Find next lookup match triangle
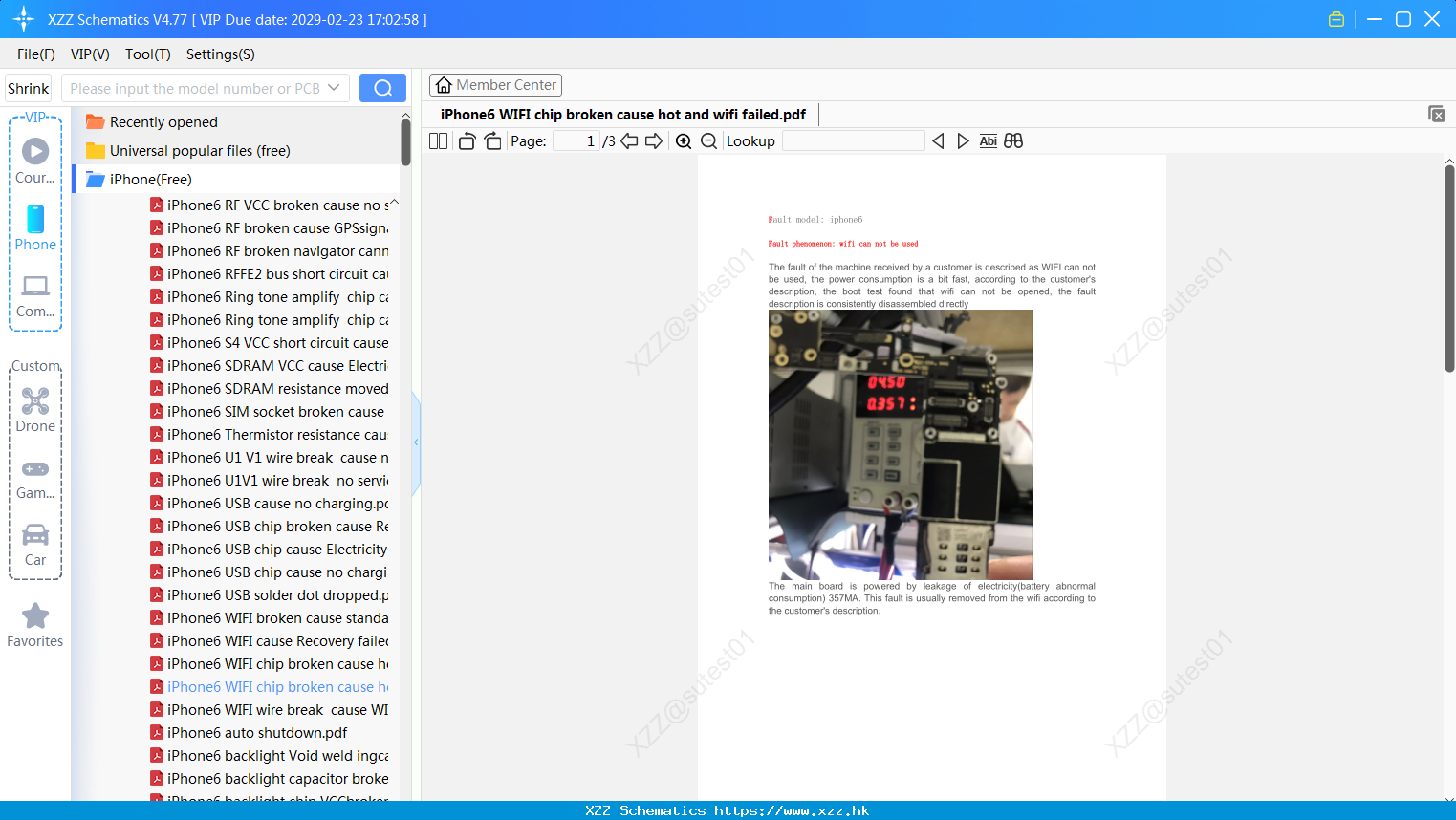This screenshot has height=820, width=1456. pyautogui.click(x=963, y=141)
